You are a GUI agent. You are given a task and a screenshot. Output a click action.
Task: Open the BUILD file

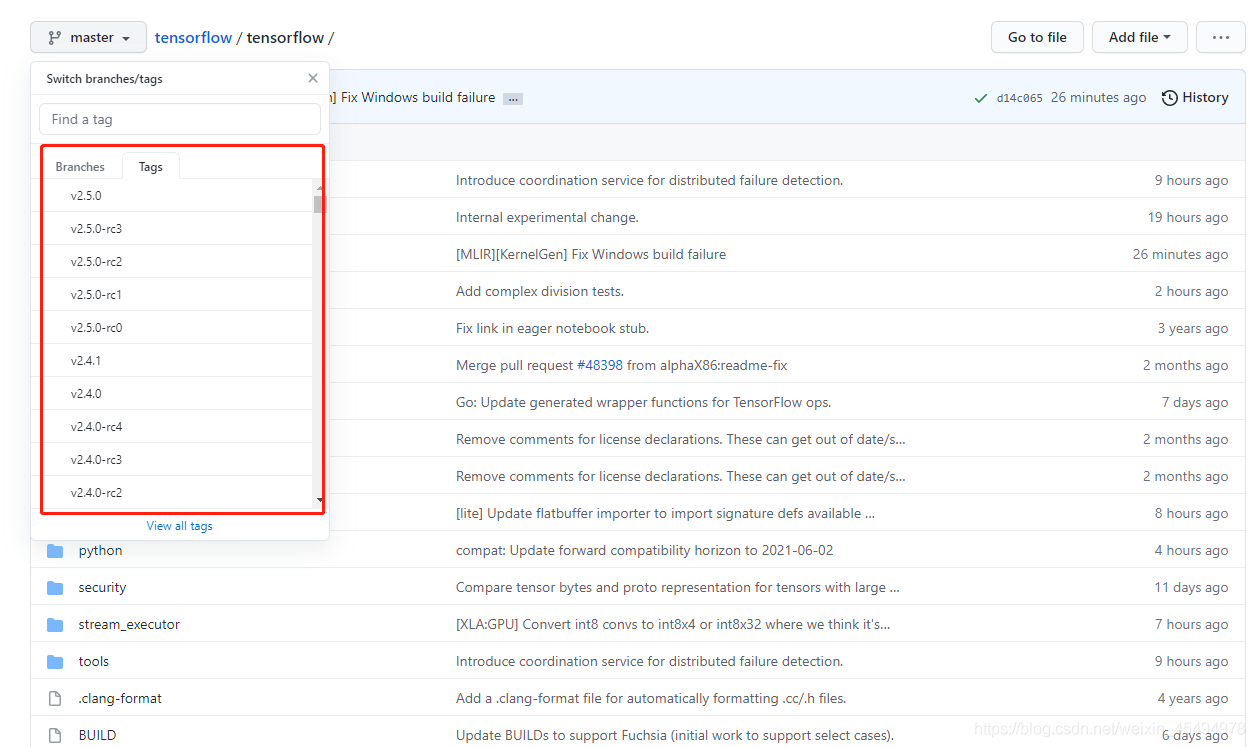[98, 735]
